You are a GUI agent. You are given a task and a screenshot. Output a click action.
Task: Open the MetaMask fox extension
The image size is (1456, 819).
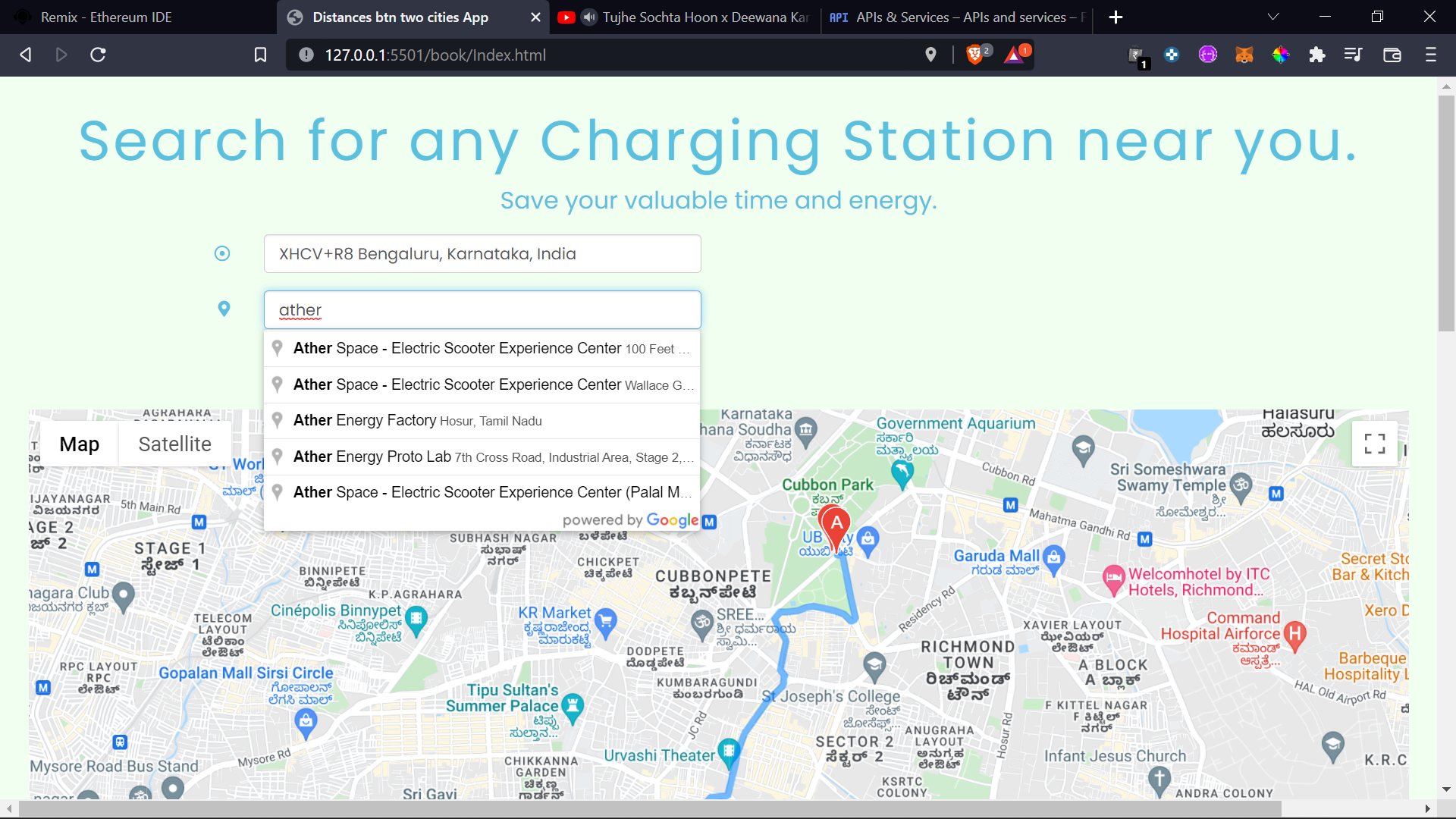click(x=1244, y=55)
